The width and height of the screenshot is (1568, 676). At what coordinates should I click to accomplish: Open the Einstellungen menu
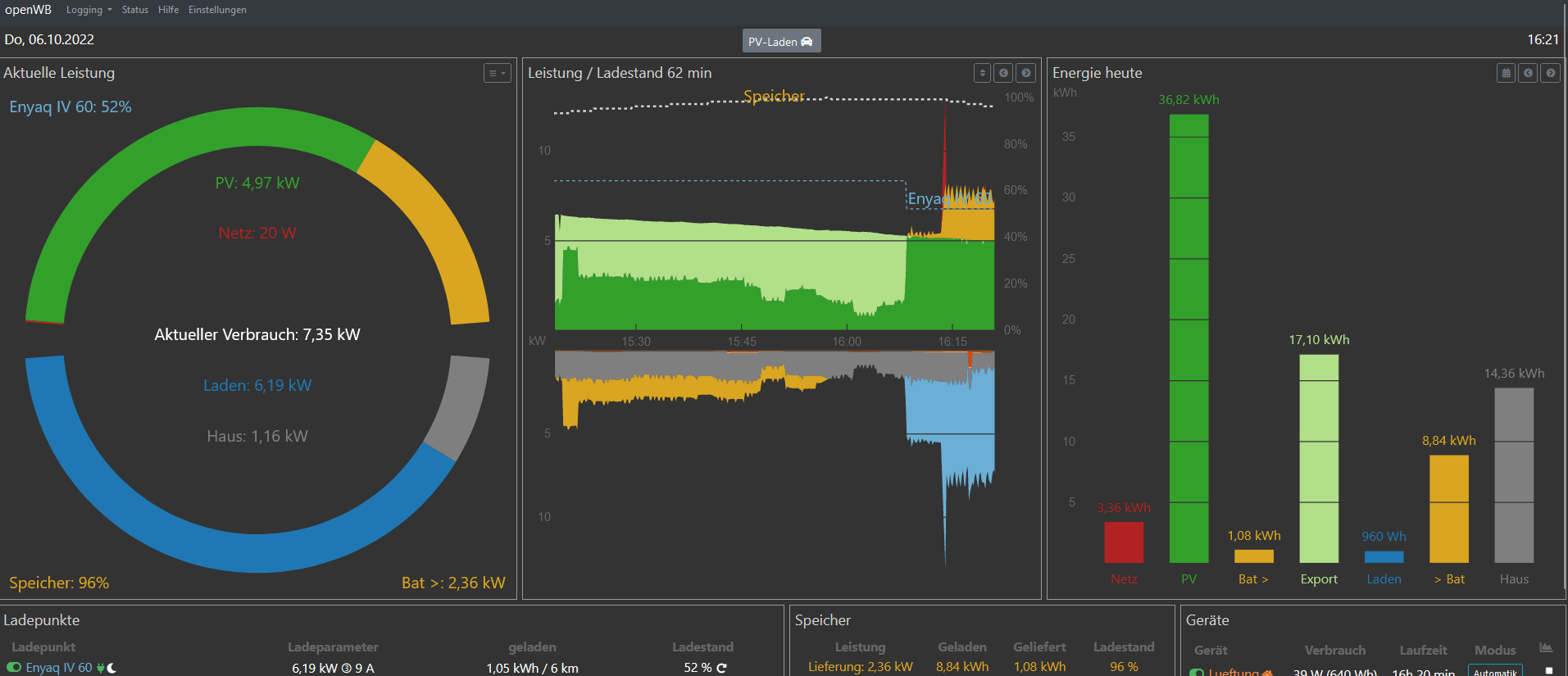217,10
